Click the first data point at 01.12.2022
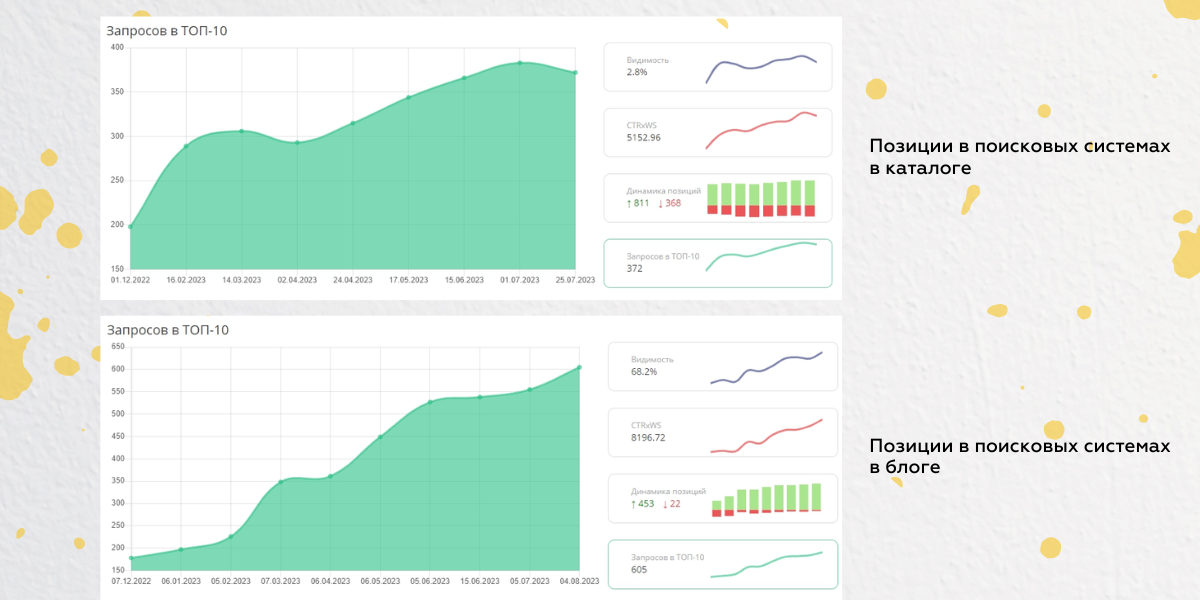This screenshot has width=1200, height=600. [x=130, y=227]
